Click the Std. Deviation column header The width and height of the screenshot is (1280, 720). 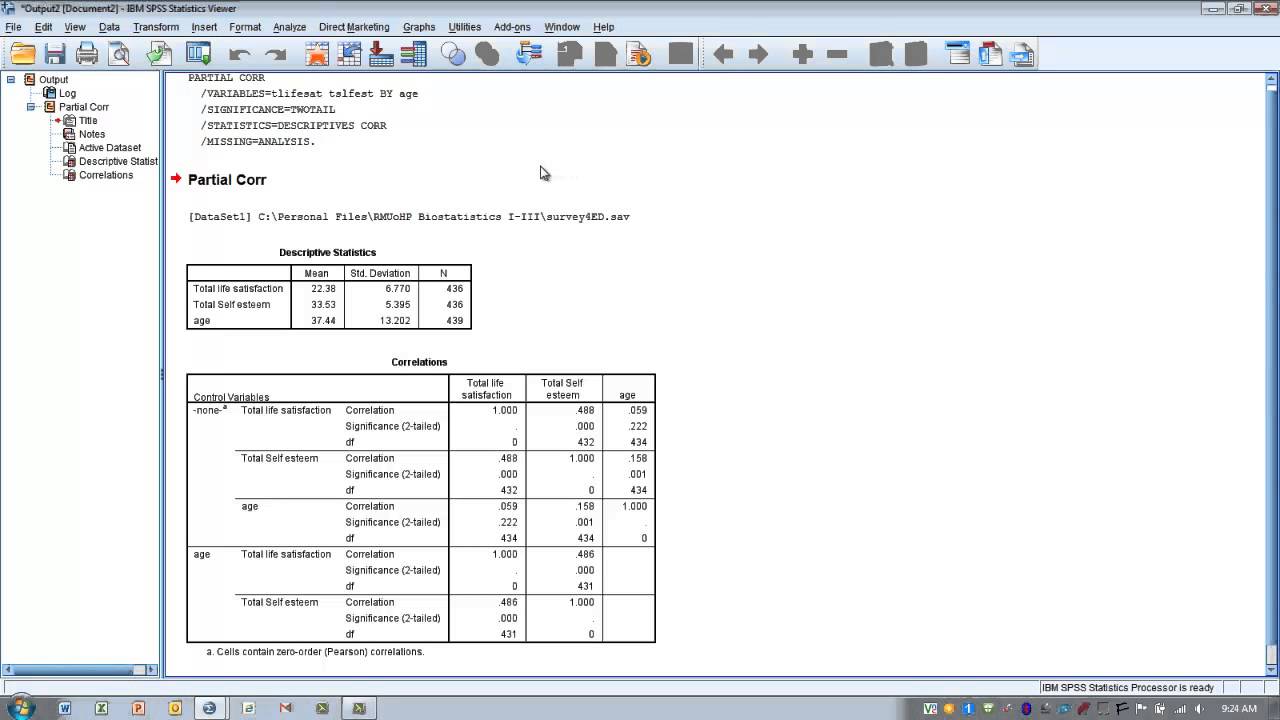tap(380, 273)
